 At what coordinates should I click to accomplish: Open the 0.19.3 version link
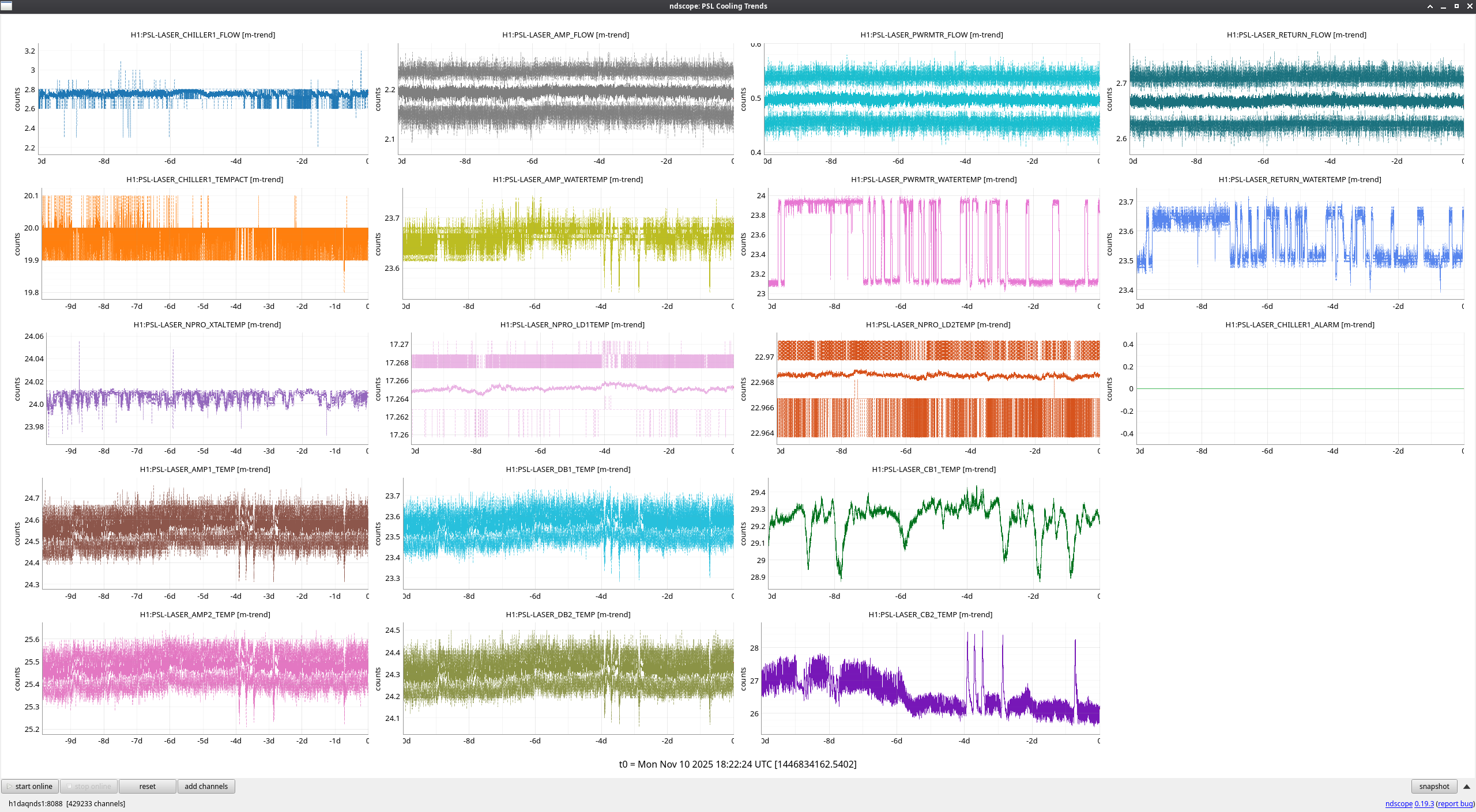pos(1424,803)
